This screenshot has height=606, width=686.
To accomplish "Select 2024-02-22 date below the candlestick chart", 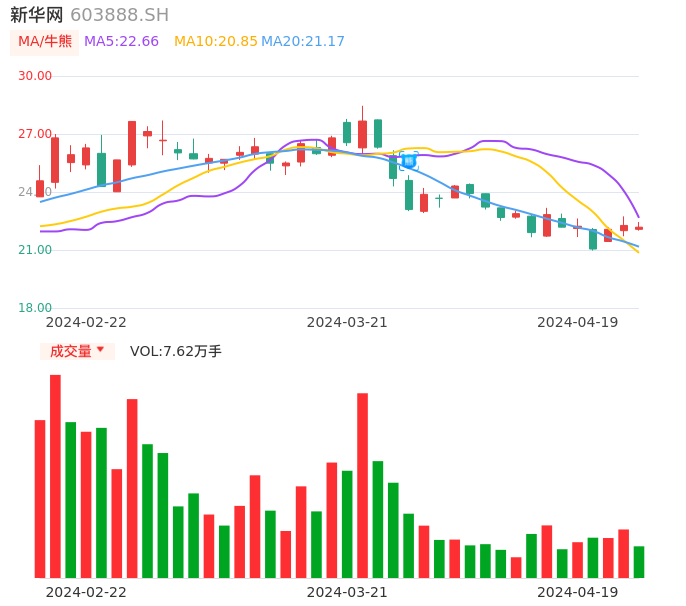I will pyautogui.click(x=86, y=322).
